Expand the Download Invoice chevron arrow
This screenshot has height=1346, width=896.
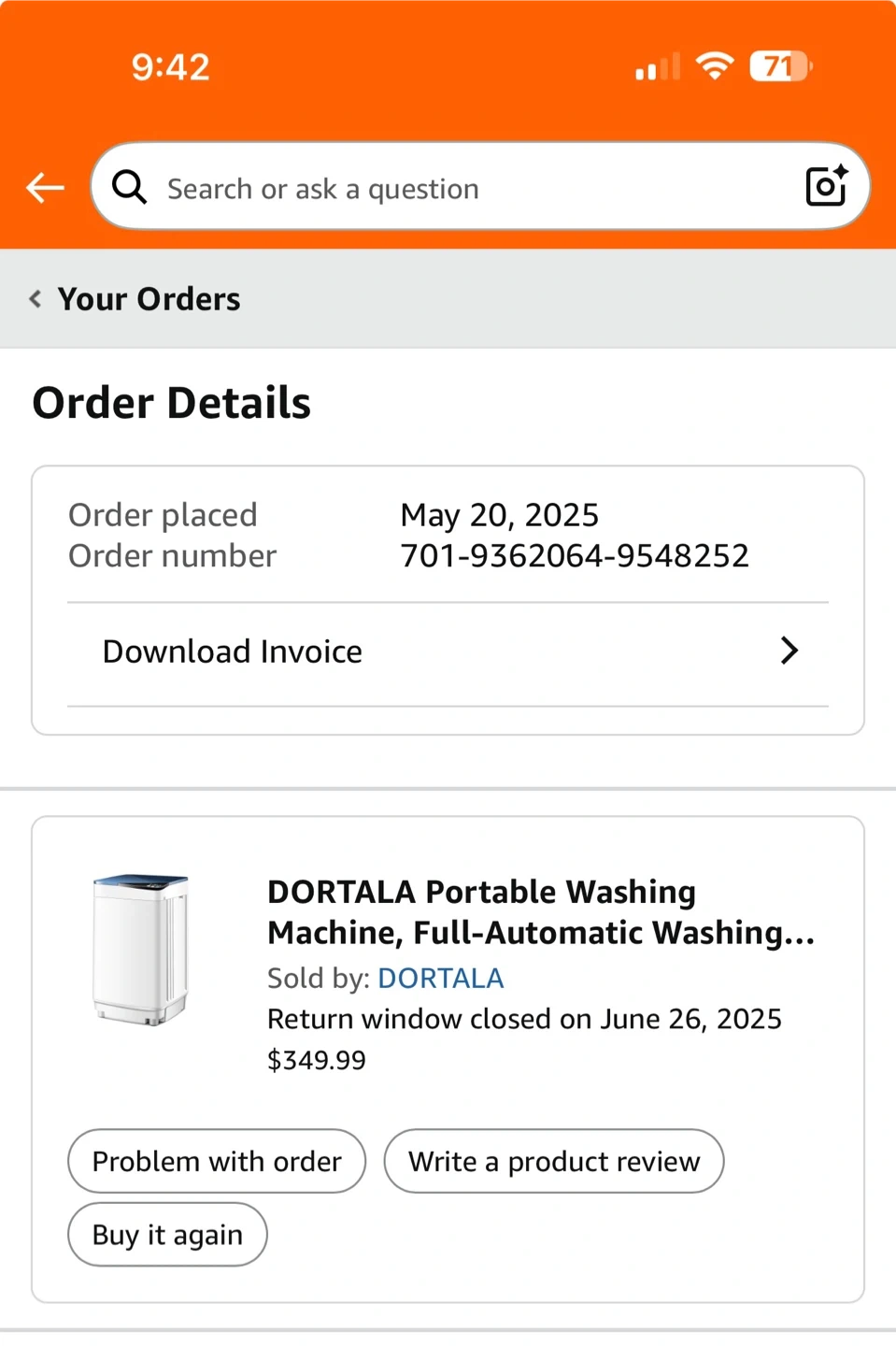point(789,651)
